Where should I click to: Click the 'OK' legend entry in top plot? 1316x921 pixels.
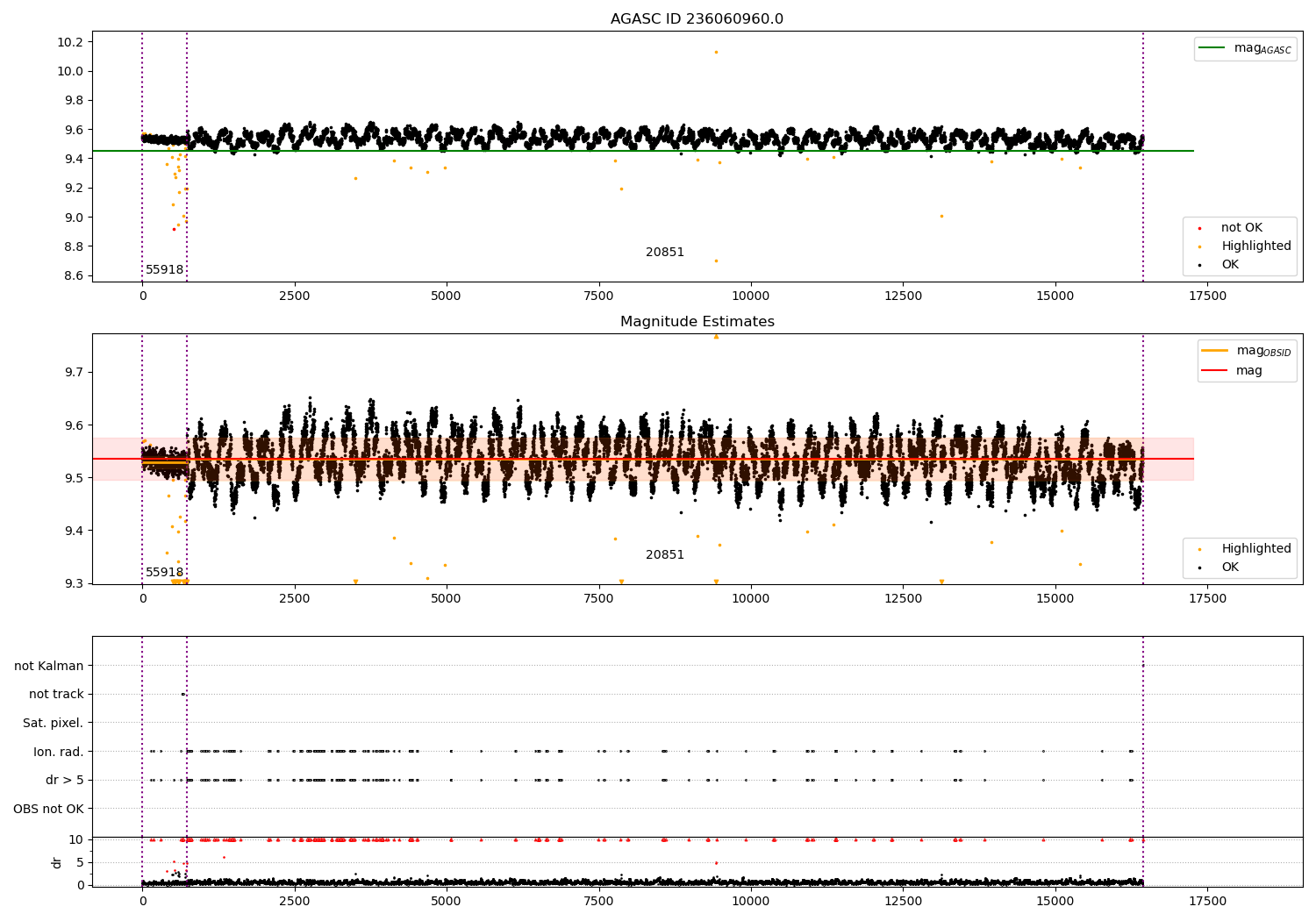tap(1230, 265)
